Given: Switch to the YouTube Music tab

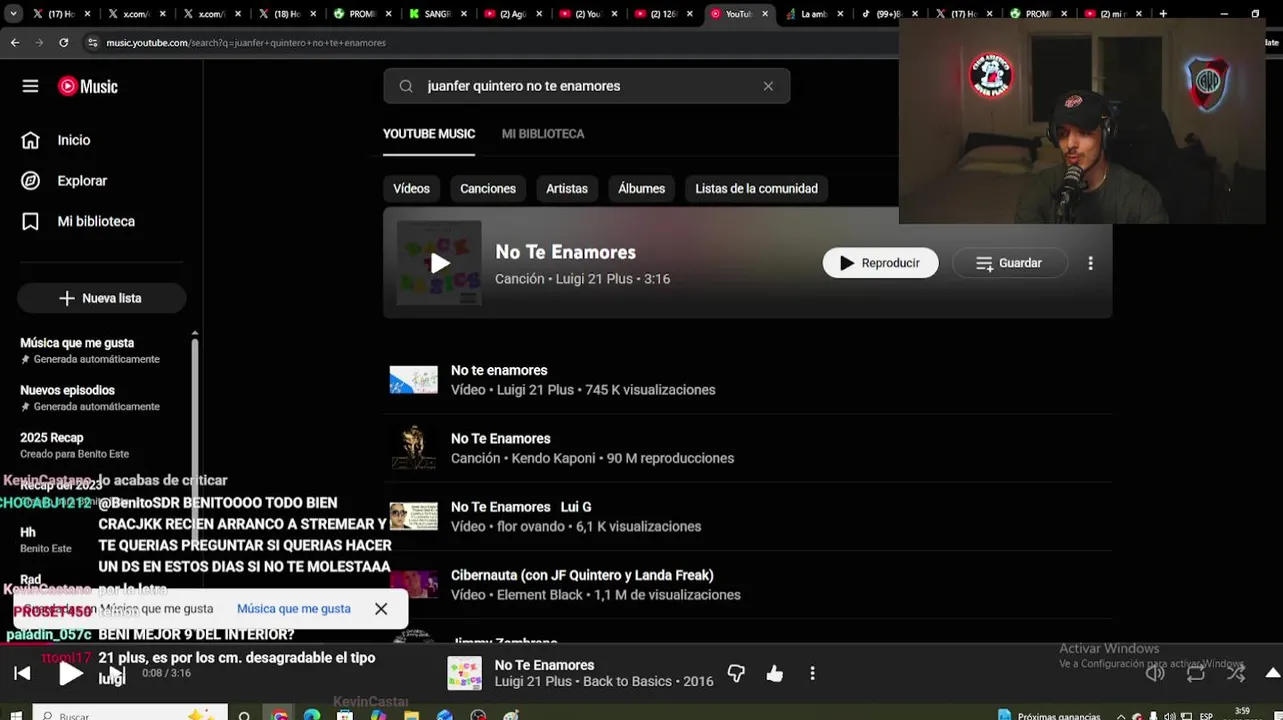Looking at the screenshot, I should pos(429,134).
